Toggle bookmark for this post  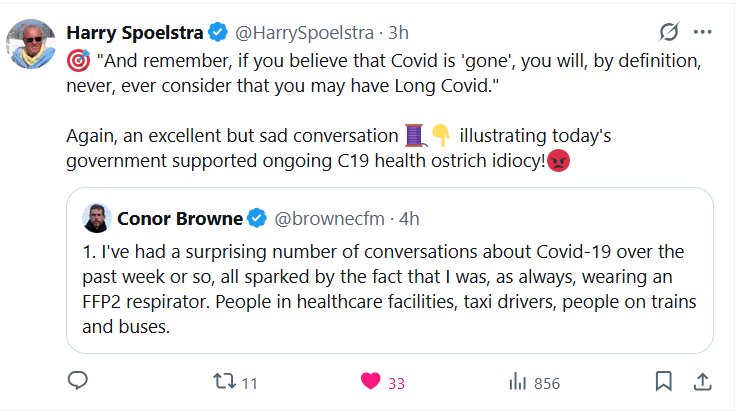point(663,381)
